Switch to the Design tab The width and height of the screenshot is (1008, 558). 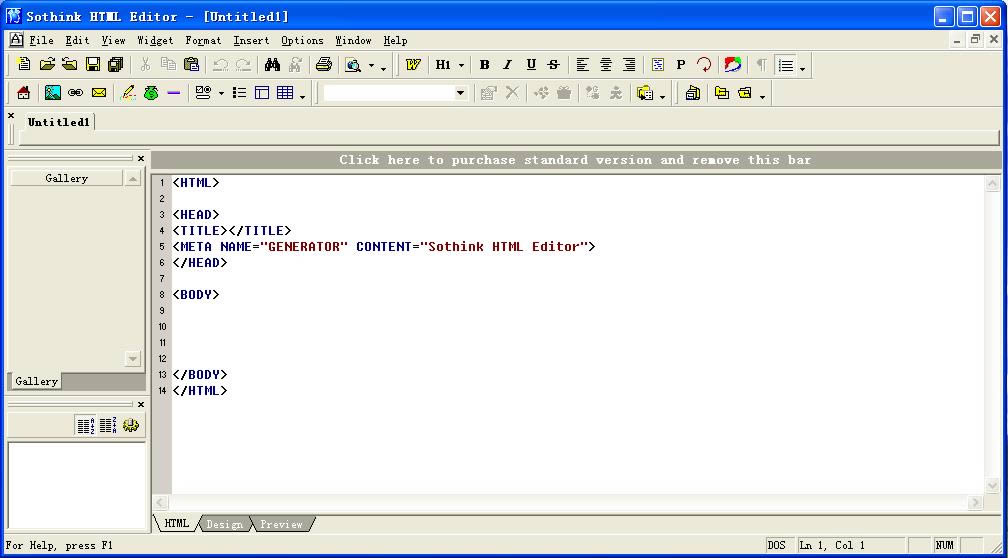pos(225,524)
